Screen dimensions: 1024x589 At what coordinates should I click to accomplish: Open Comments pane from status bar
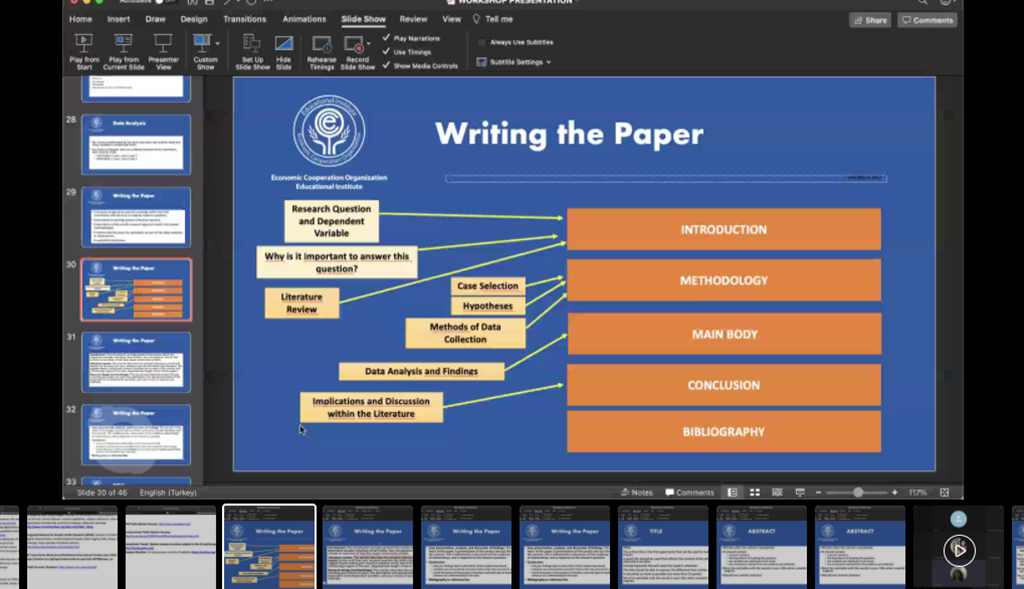point(690,492)
